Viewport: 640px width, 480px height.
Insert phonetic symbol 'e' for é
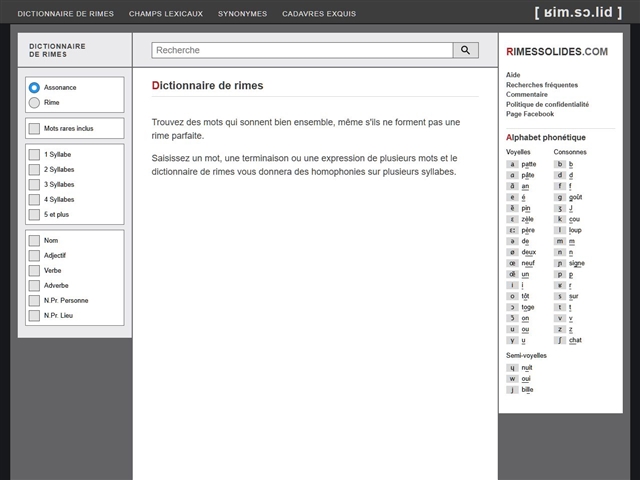(512, 197)
